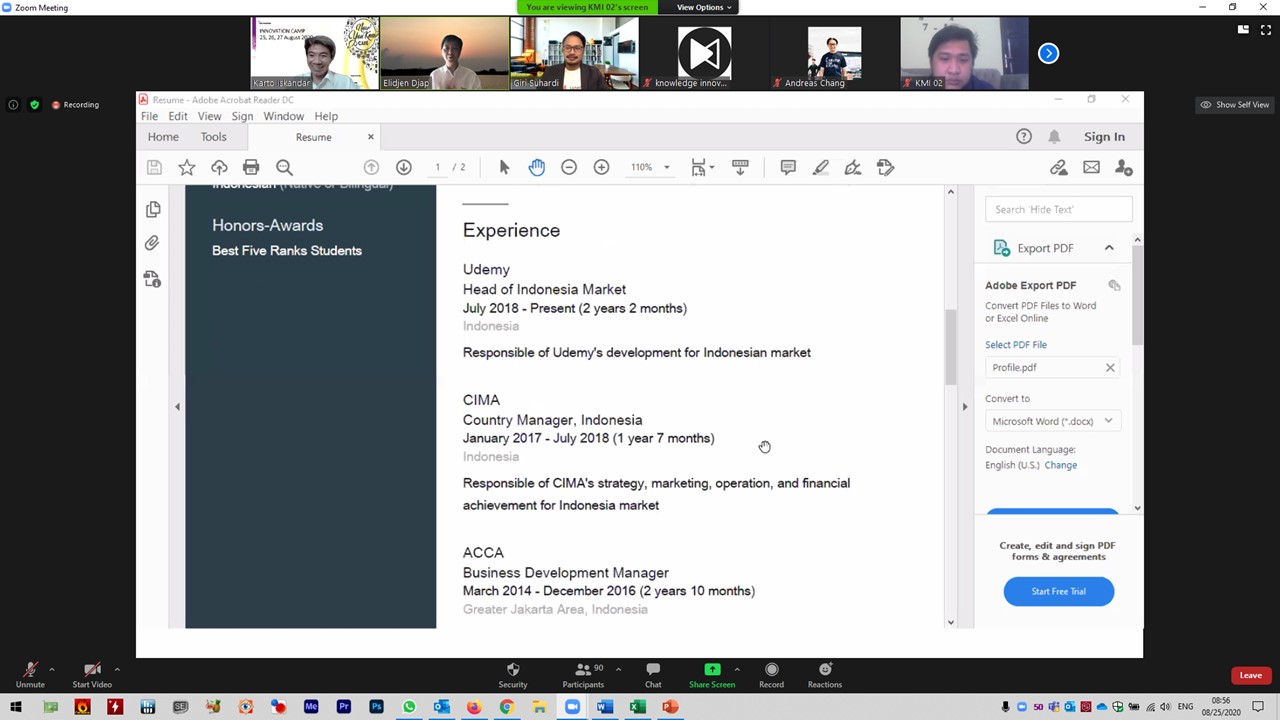Click the share with others person icon
This screenshot has width=1280, height=720.
click(x=1124, y=167)
